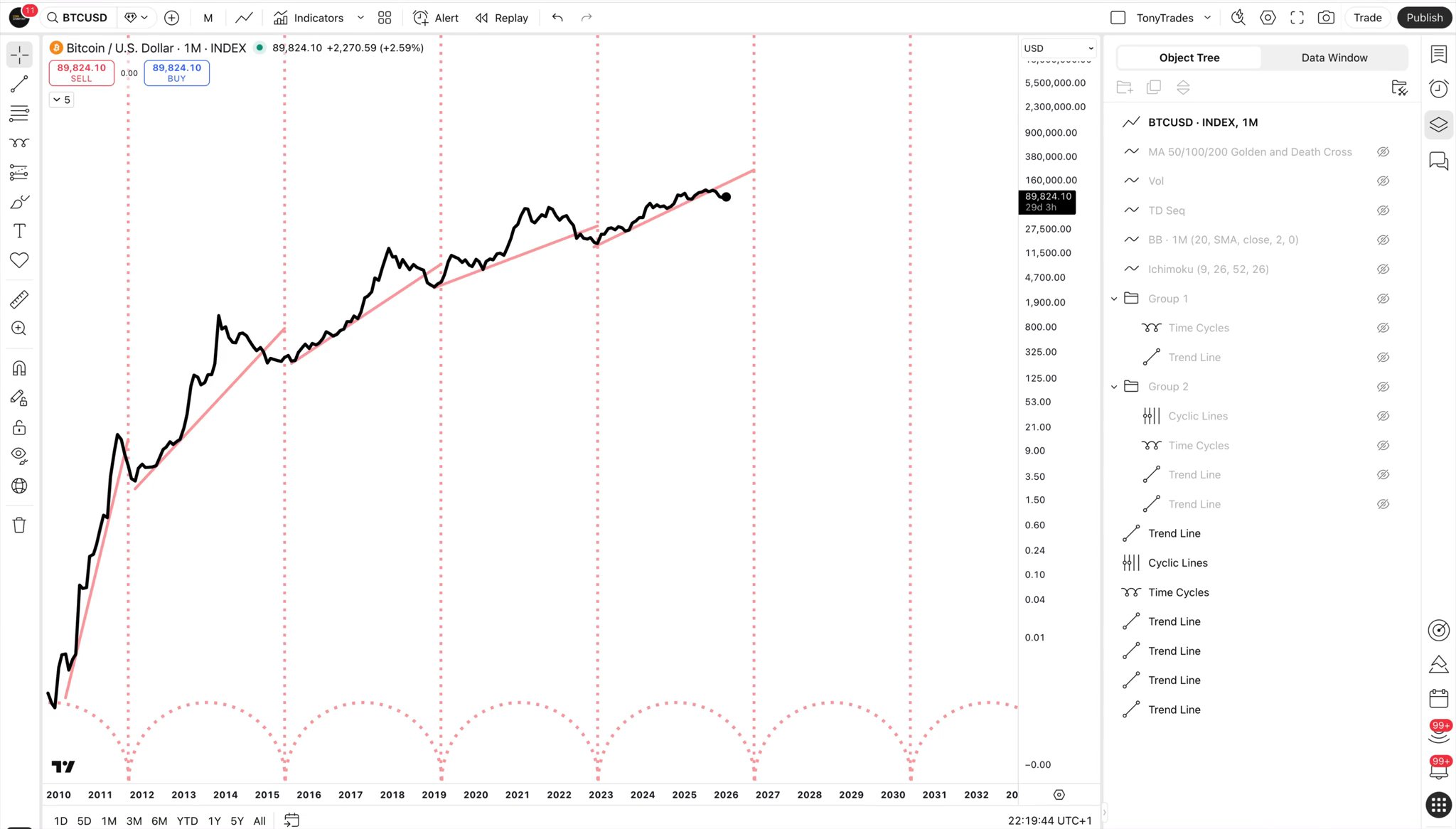The image size is (1456, 829).
Task: Switch to the Data Window tab
Action: point(1334,58)
